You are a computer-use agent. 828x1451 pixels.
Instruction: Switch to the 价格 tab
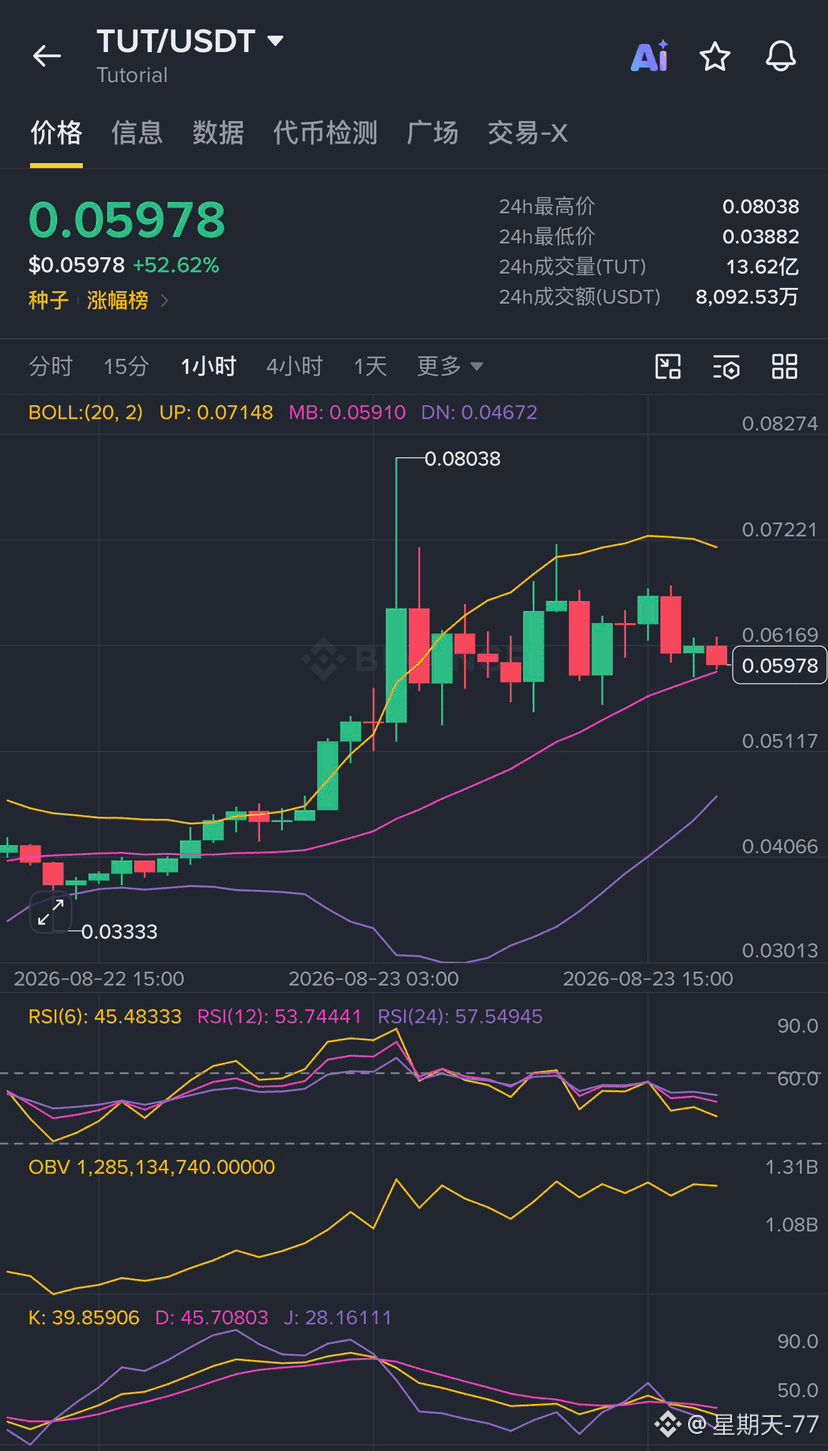pos(56,132)
